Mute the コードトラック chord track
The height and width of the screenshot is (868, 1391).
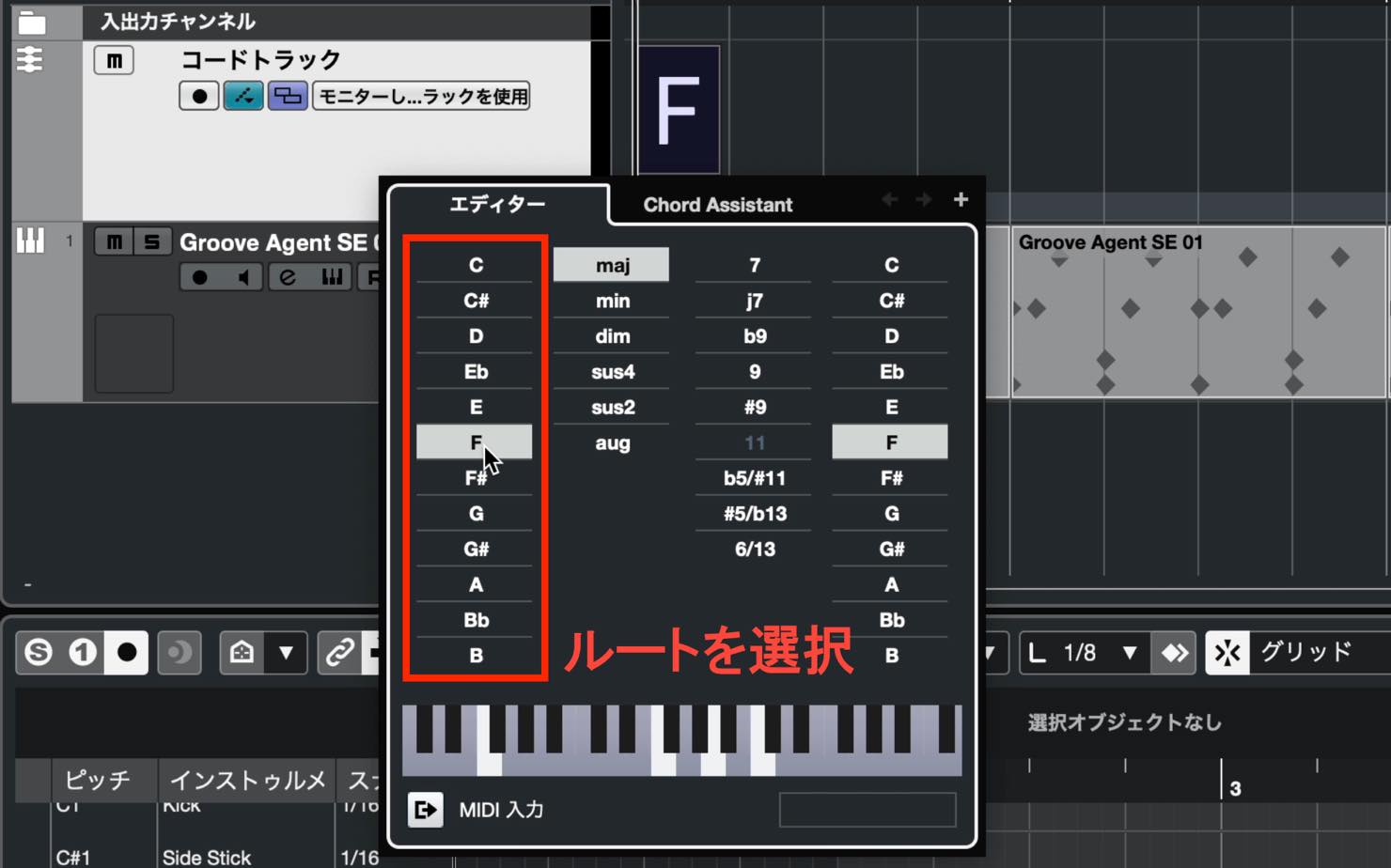point(114,60)
